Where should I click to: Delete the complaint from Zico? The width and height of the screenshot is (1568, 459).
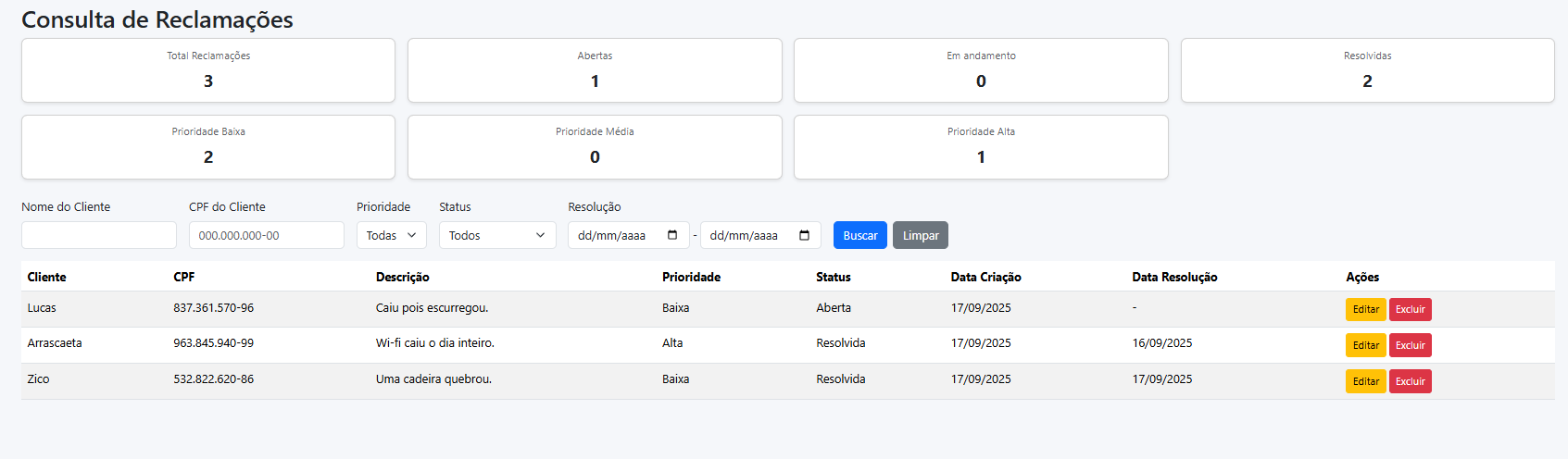[x=1411, y=381]
